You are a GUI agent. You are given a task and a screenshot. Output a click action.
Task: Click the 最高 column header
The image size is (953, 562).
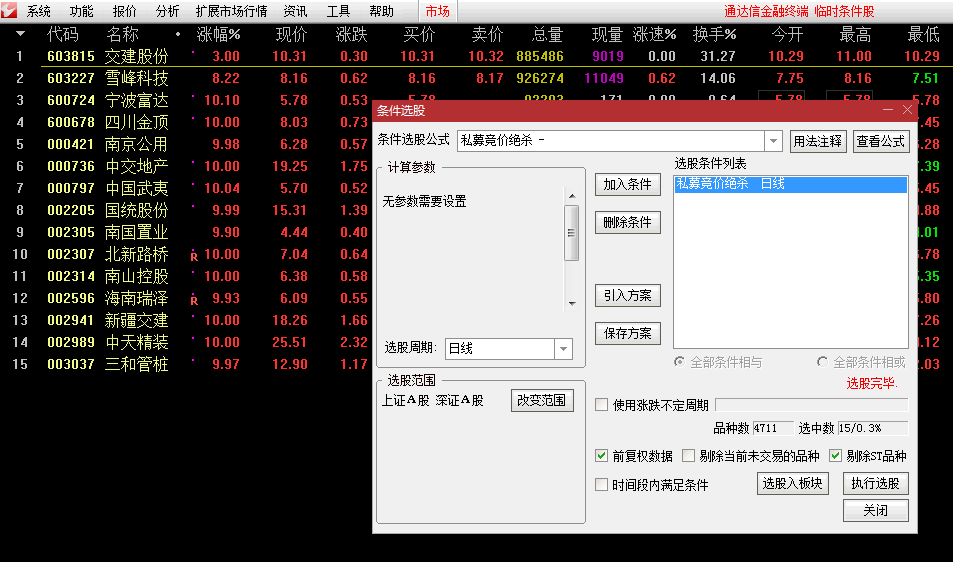[855, 35]
